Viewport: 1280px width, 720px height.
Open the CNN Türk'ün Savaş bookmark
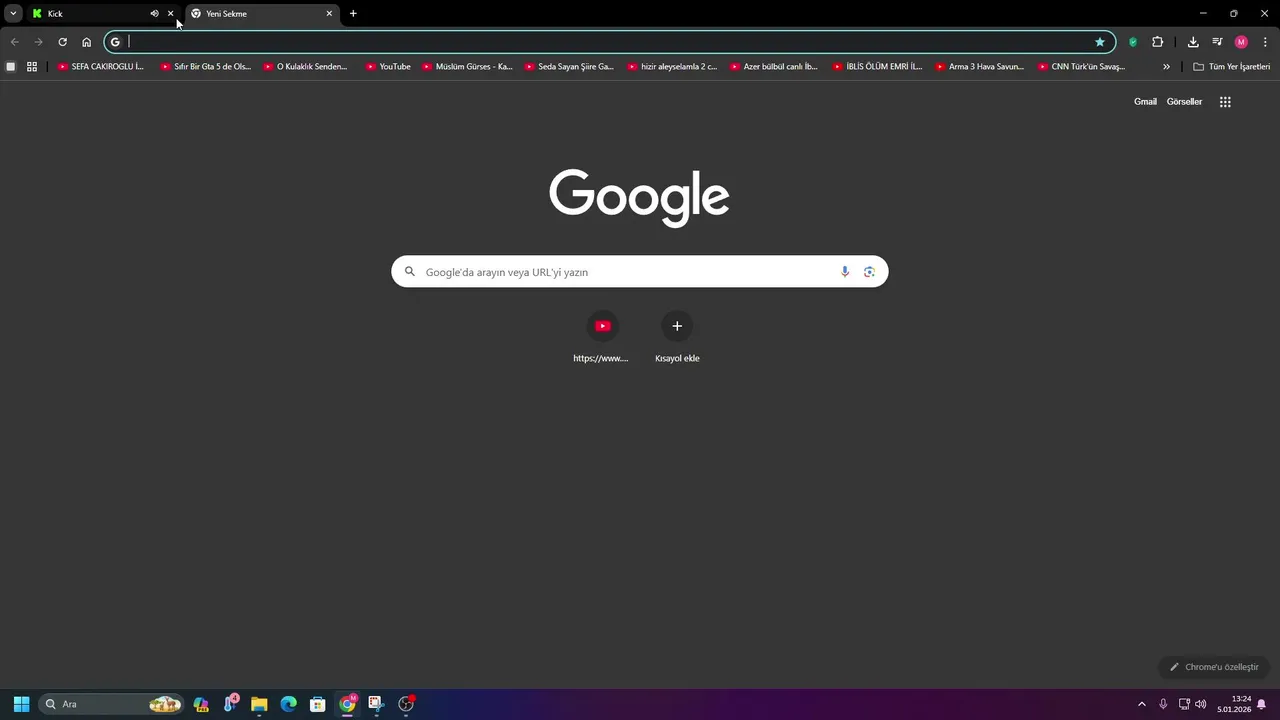pos(1082,67)
